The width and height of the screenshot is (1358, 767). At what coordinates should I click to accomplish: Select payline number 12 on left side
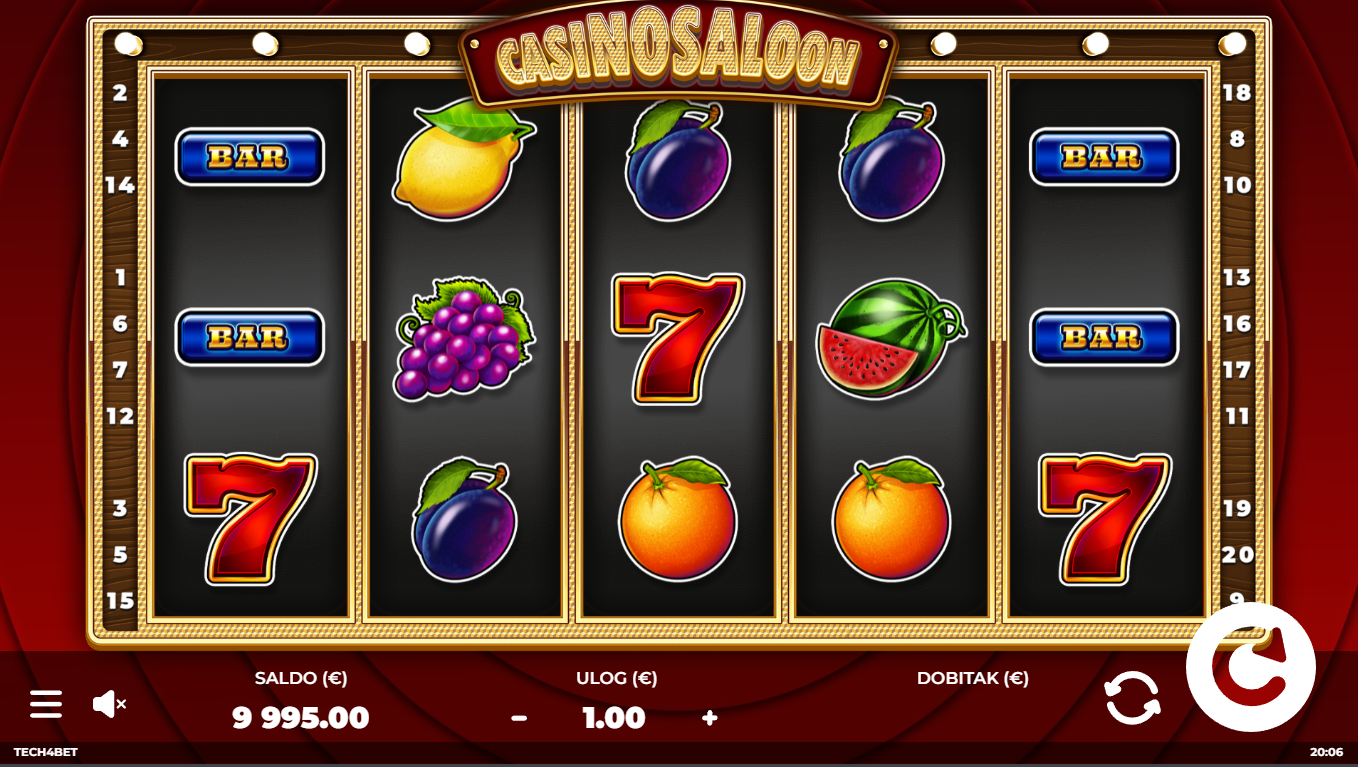coord(120,415)
